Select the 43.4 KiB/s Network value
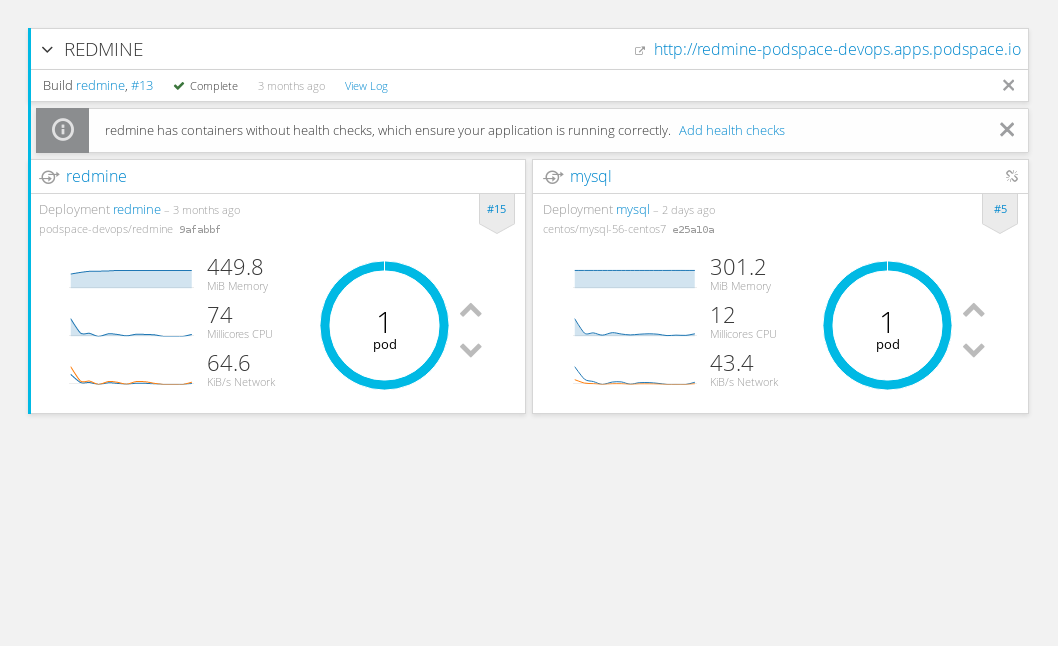Screen dimensions: 1058x646 point(731,363)
